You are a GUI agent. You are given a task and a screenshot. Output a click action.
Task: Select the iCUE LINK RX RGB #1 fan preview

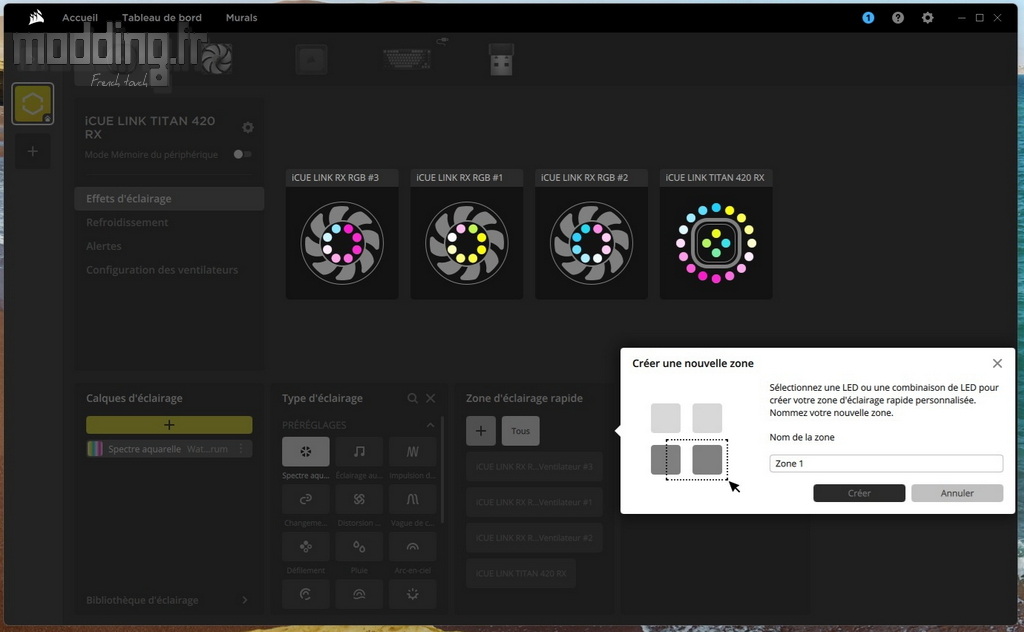tap(467, 243)
